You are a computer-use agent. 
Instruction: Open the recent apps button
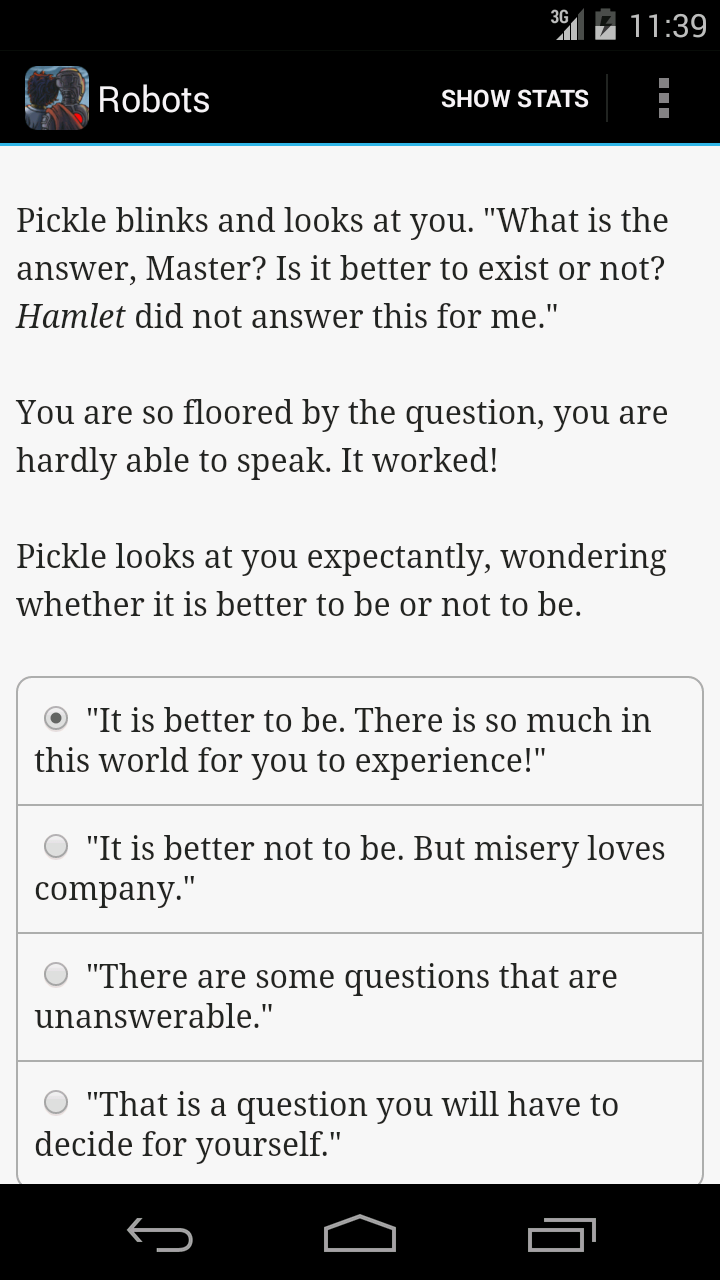click(562, 1234)
